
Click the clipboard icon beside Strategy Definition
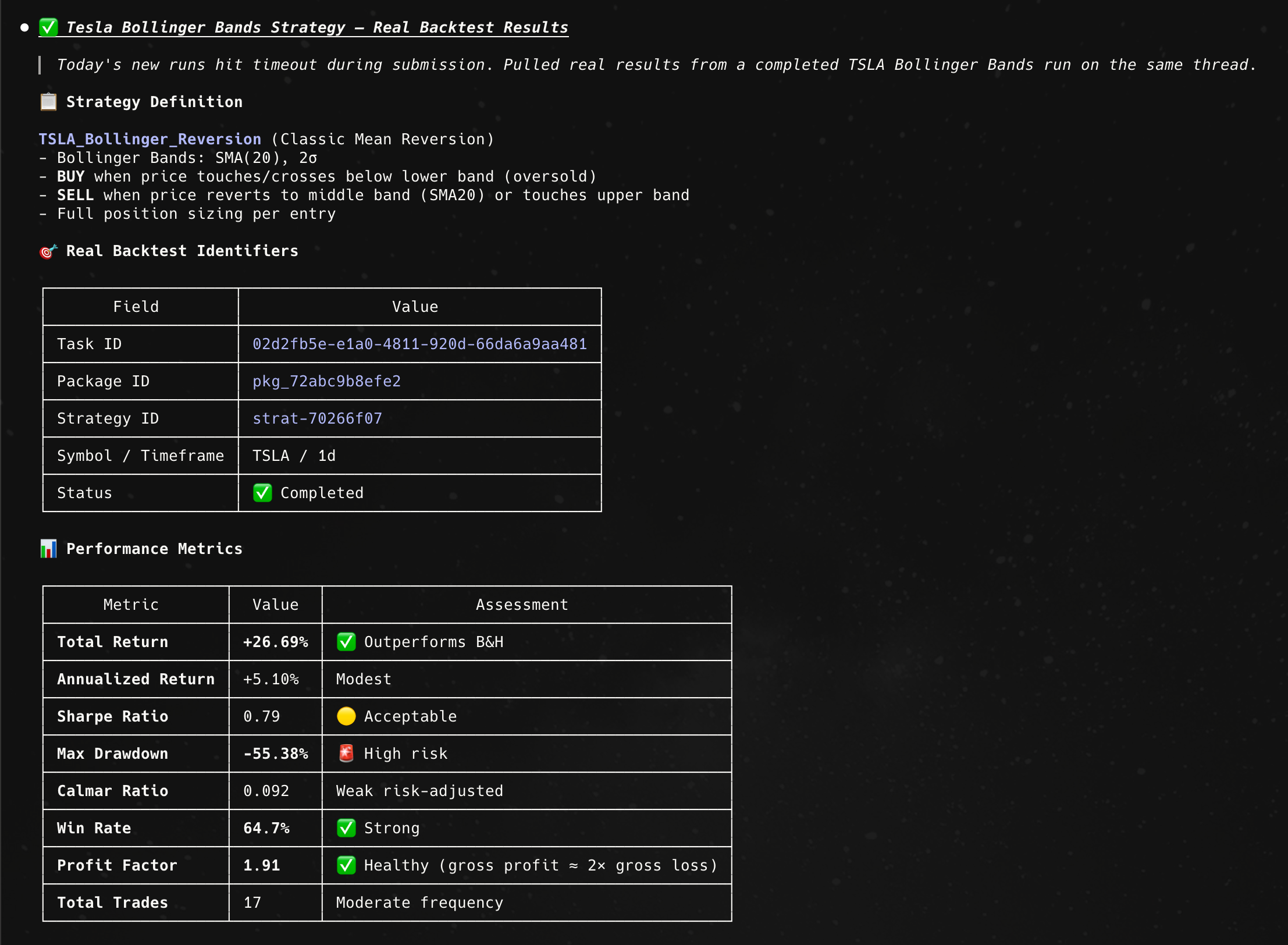click(48, 102)
